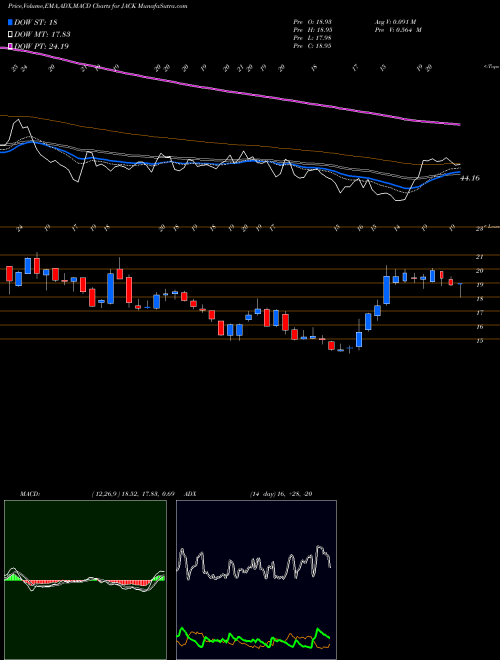Click the 20 price axis label
The image size is (500, 660).
(479, 271)
